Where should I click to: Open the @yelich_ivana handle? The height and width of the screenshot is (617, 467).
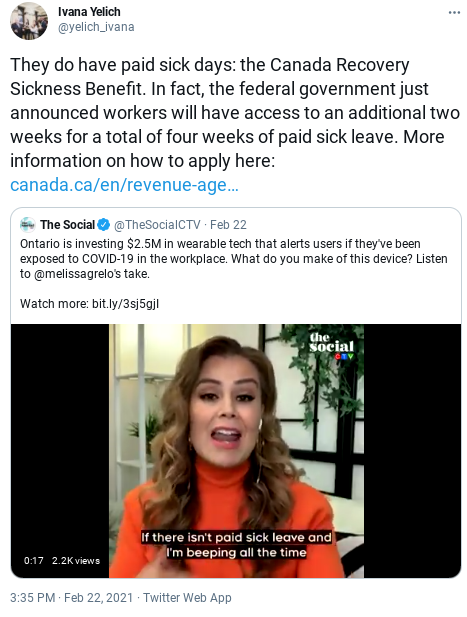click(96, 27)
